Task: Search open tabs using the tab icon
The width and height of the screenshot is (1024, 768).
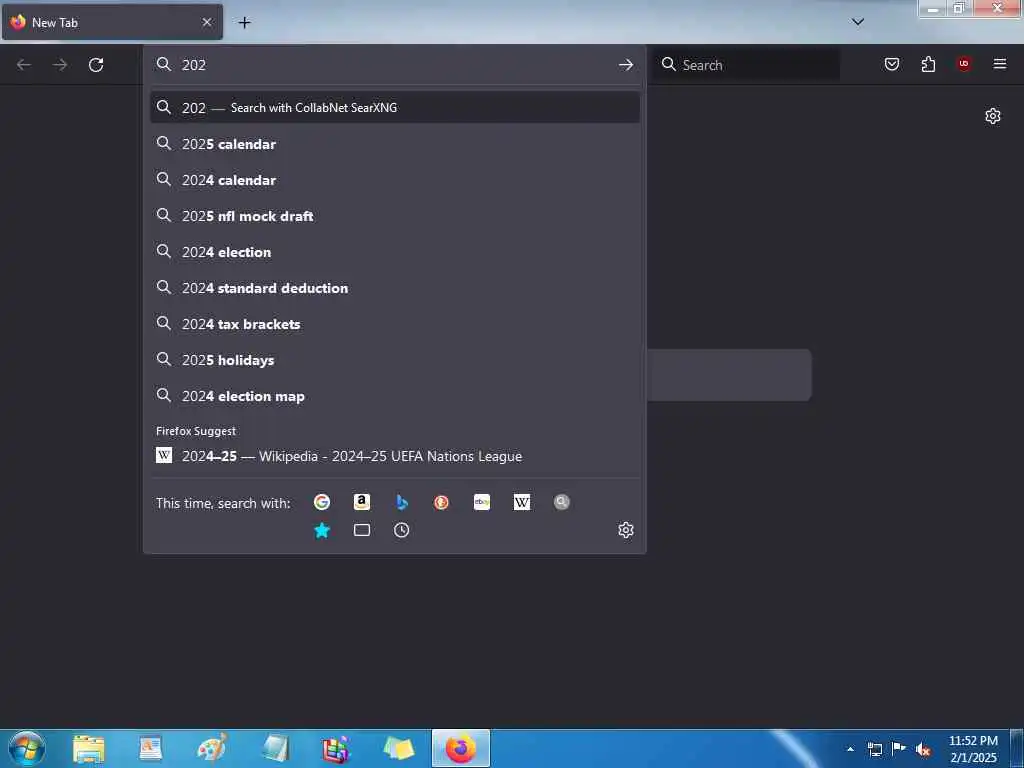Action: [362, 530]
